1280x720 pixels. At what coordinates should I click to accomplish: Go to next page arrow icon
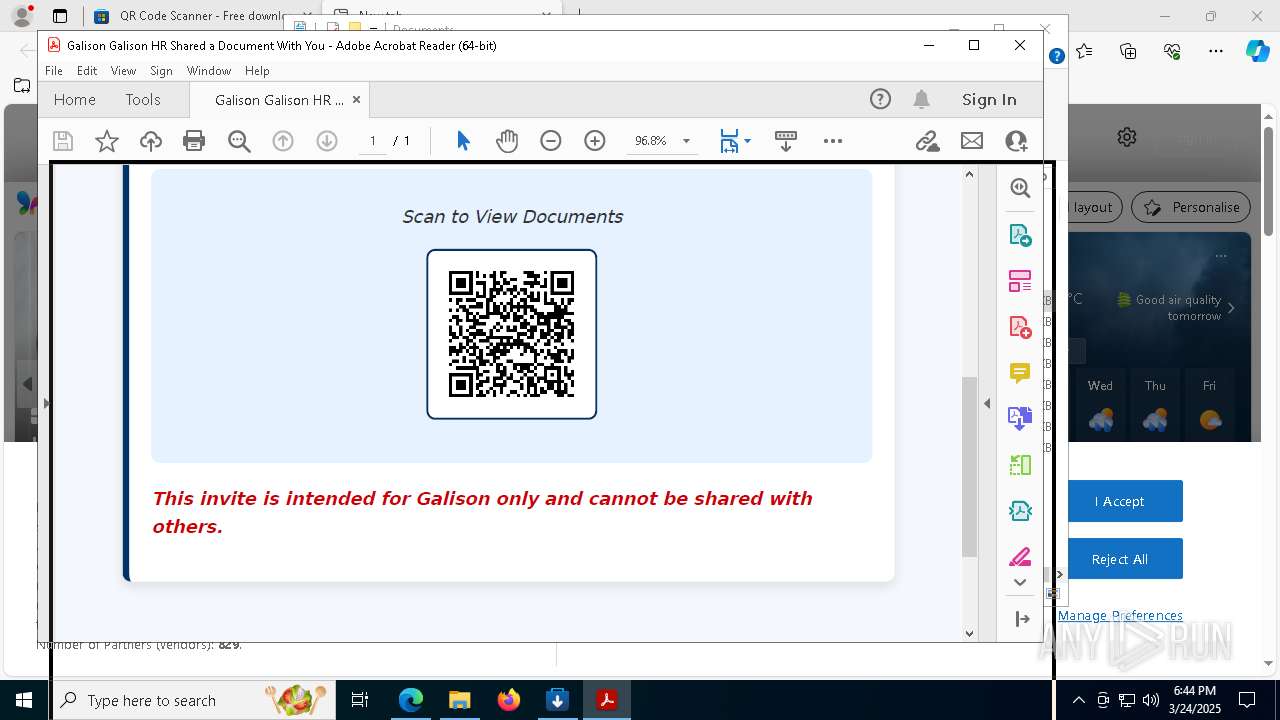[327, 141]
